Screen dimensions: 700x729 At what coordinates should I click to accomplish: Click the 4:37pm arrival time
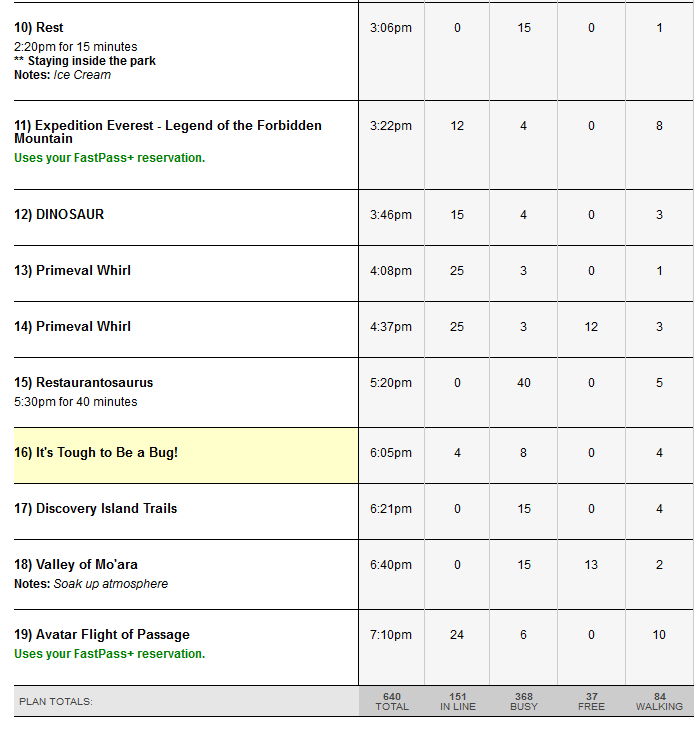(391, 327)
